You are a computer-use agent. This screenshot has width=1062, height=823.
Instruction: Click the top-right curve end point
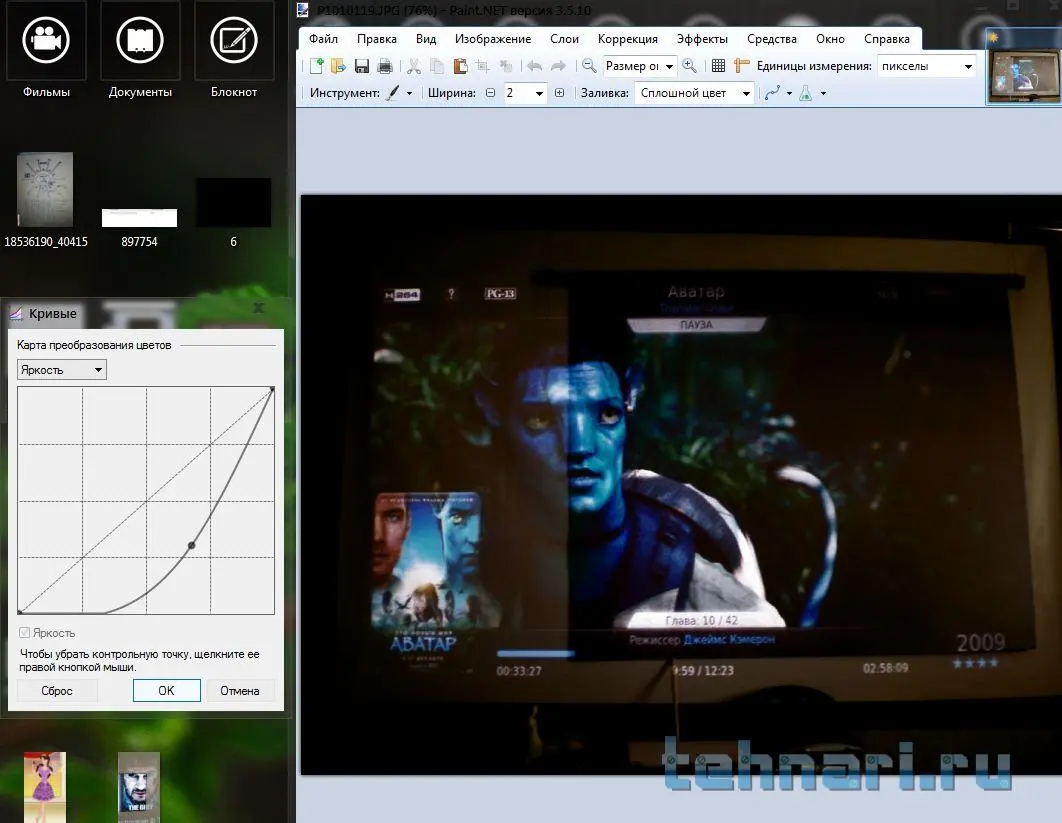tap(272, 389)
